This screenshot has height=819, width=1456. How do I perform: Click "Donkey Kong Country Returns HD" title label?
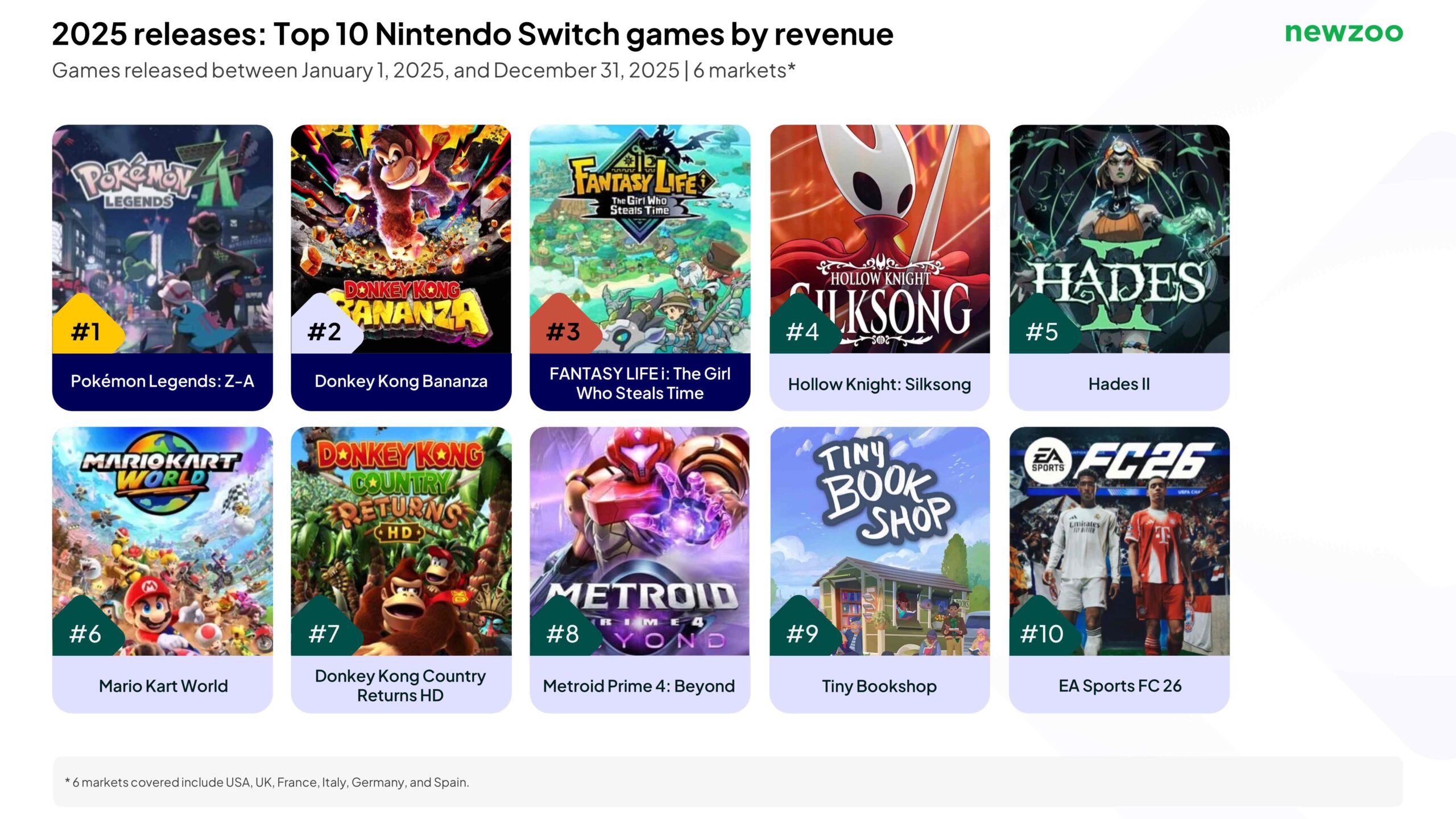point(400,685)
